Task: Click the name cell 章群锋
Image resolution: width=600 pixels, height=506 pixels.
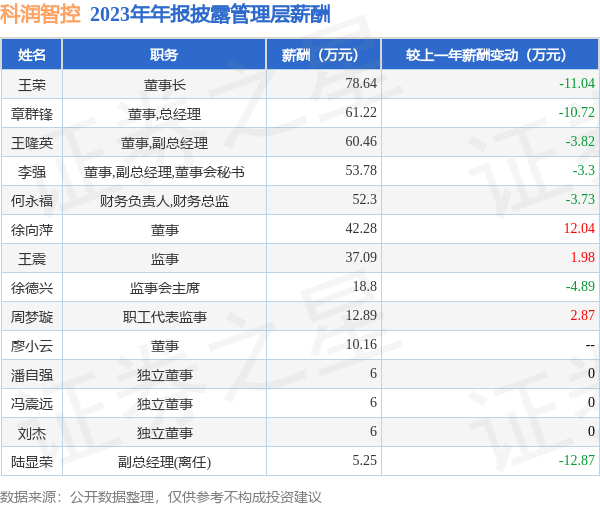Action: [32, 114]
